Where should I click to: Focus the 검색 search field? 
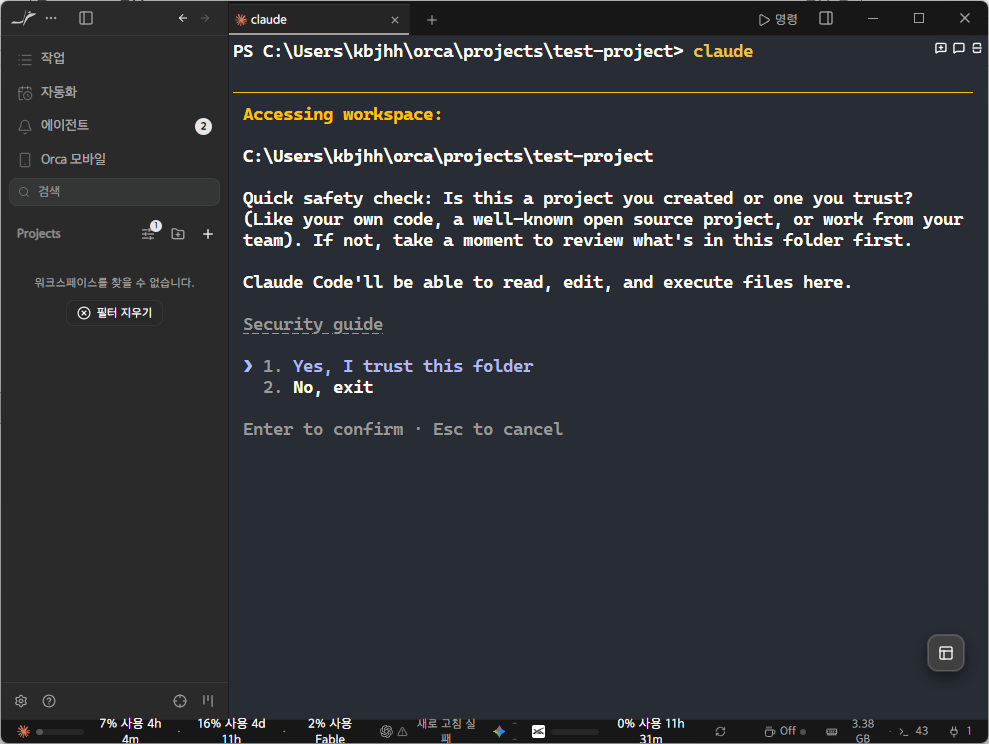click(x=114, y=192)
